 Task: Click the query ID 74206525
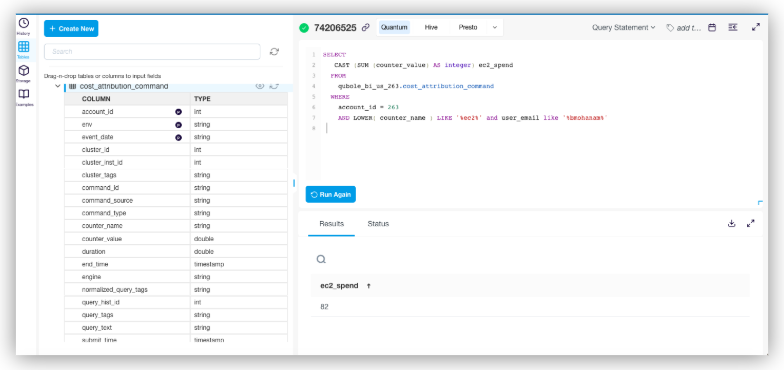pyautogui.click(x=335, y=28)
